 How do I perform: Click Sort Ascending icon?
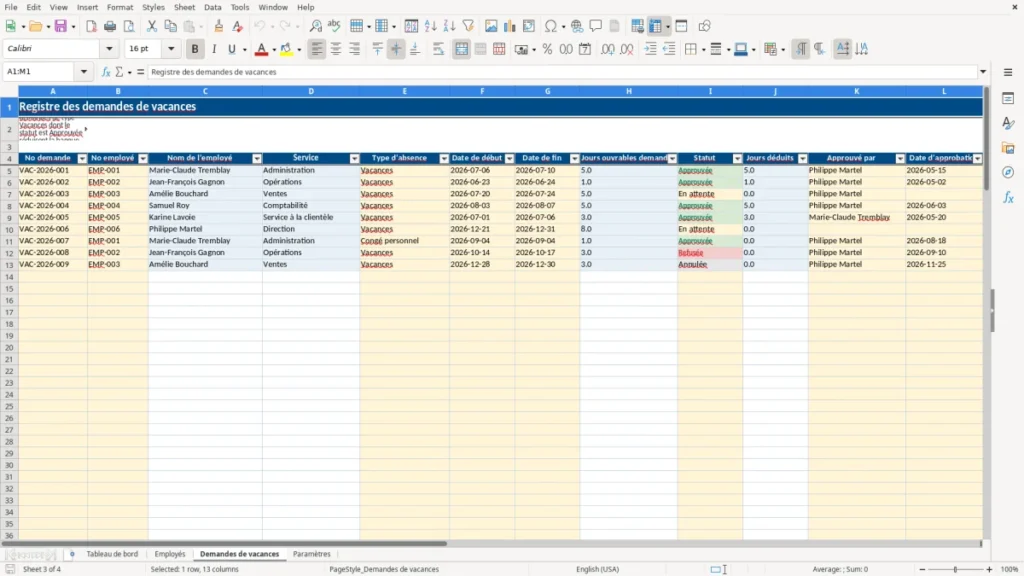(x=430, y=26)
